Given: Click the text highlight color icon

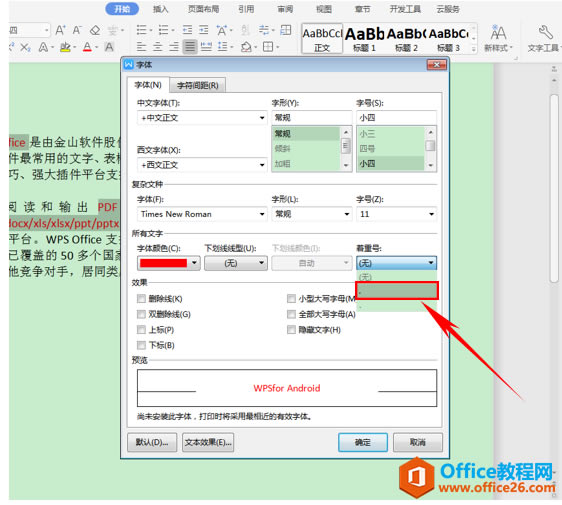Looking at the screenshot, I should [65, 47].
